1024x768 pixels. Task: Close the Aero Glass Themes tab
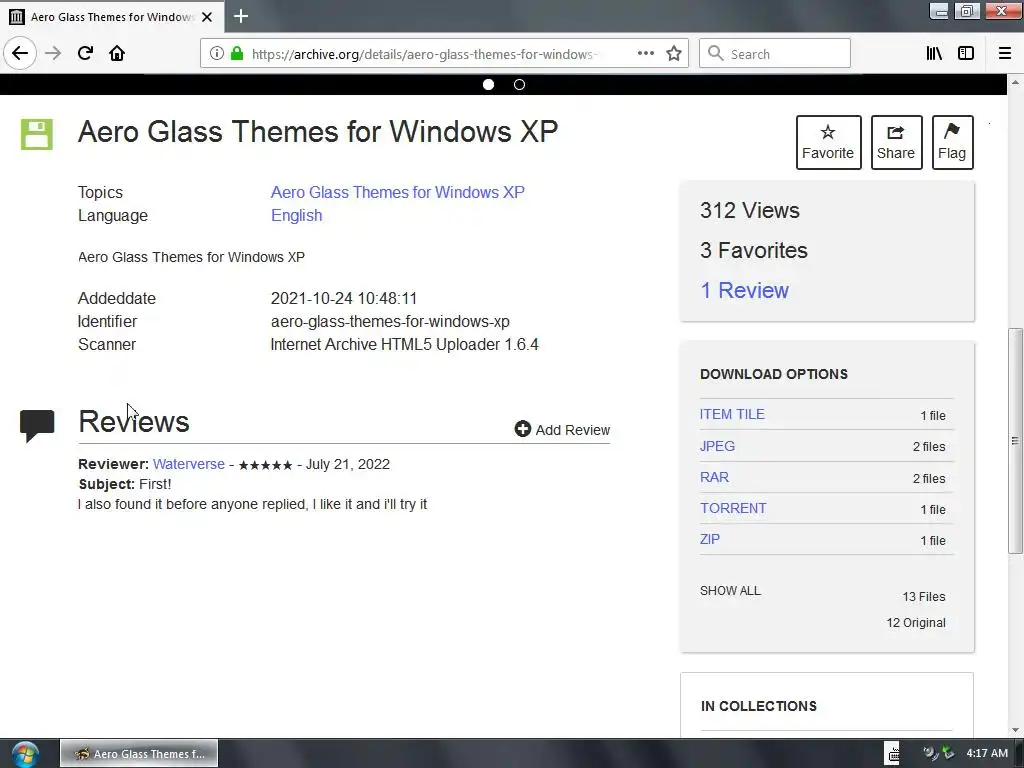click(207, 17)
